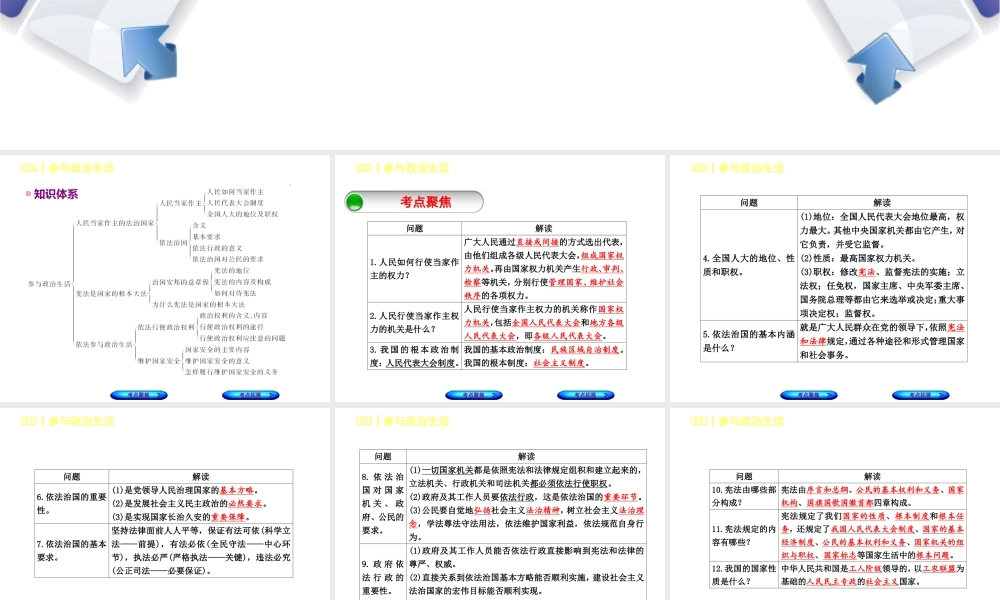Select node 维护国家安全
This screenshot has height=600, width=1000.
(x=159, y=361)
